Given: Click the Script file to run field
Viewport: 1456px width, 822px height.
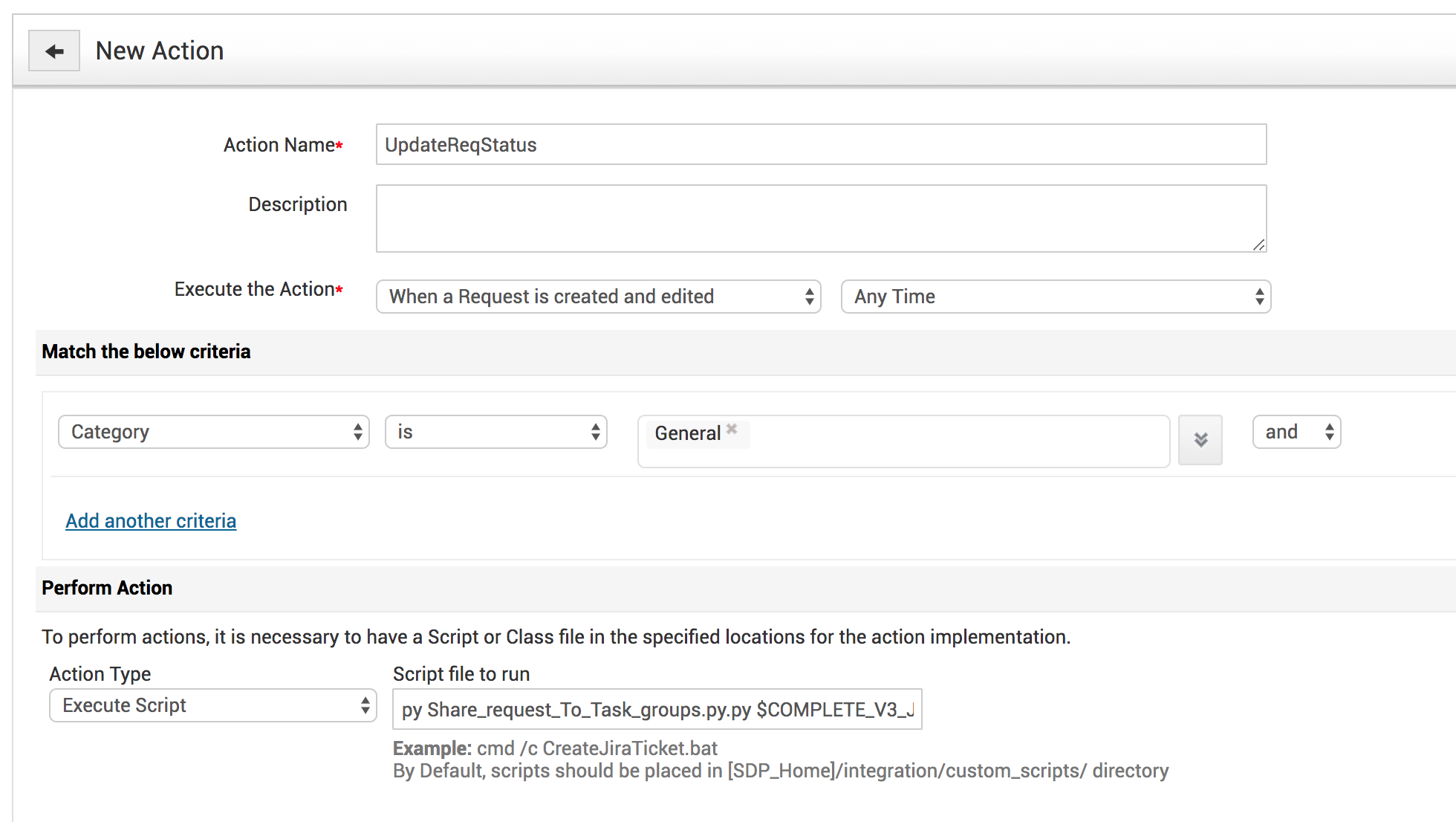Looking at the screenshot, I should [x=657, y=709].
